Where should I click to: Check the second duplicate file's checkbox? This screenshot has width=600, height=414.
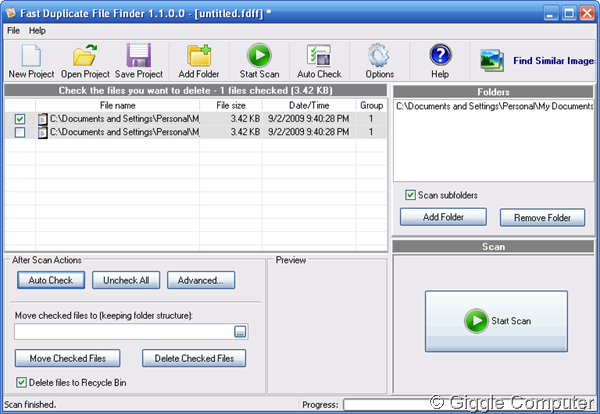(x=20, y=132)
